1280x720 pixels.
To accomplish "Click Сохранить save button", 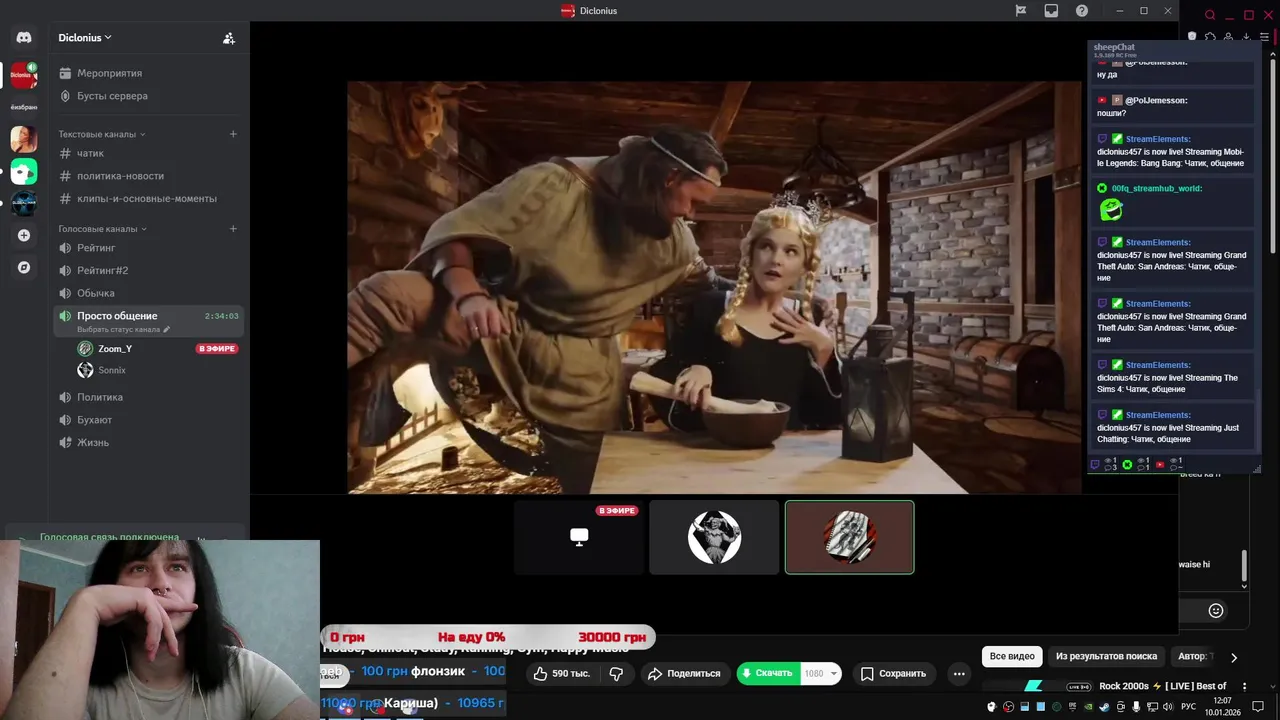I will tap(893, 673).
